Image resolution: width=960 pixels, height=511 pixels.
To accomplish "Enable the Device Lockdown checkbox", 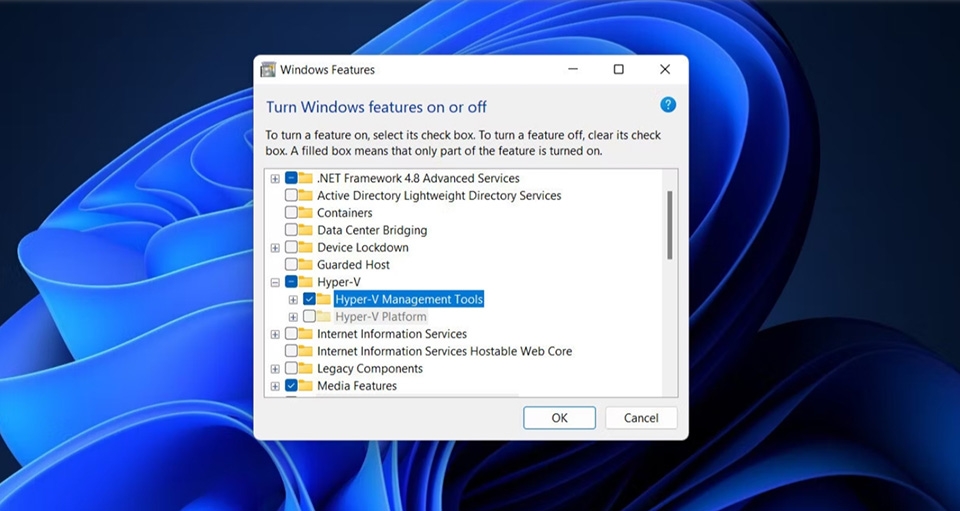I will tap(291, 248).
